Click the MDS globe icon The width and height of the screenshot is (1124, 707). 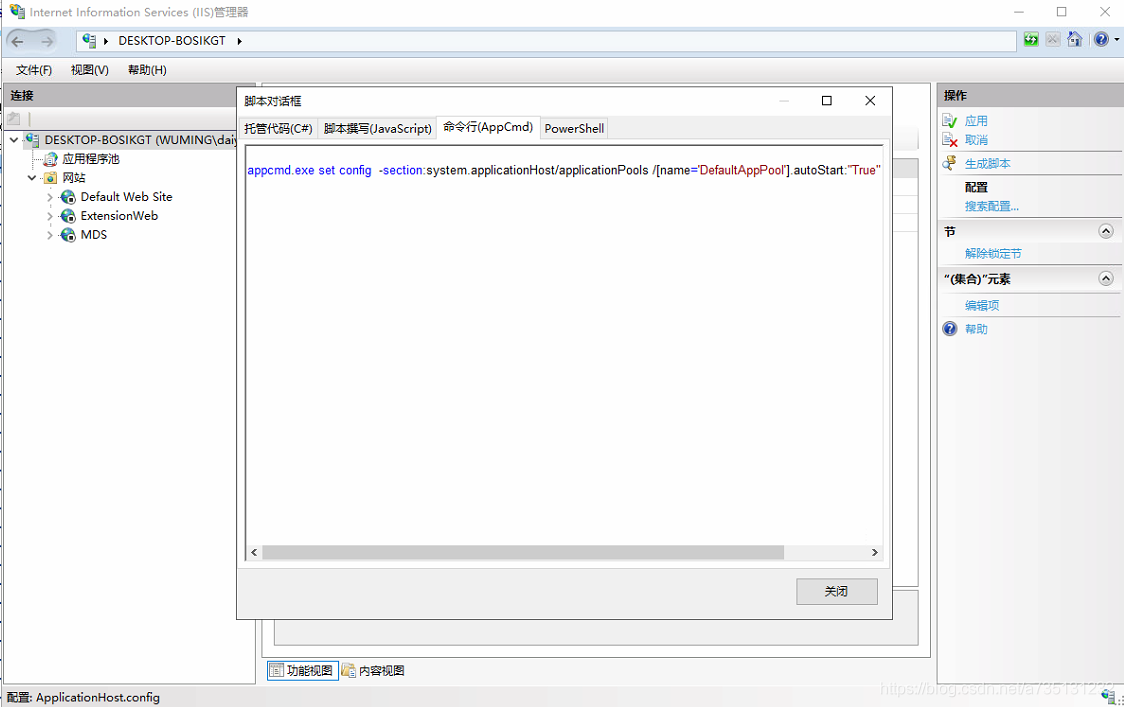pyautogui.click(x=68, y=235)
